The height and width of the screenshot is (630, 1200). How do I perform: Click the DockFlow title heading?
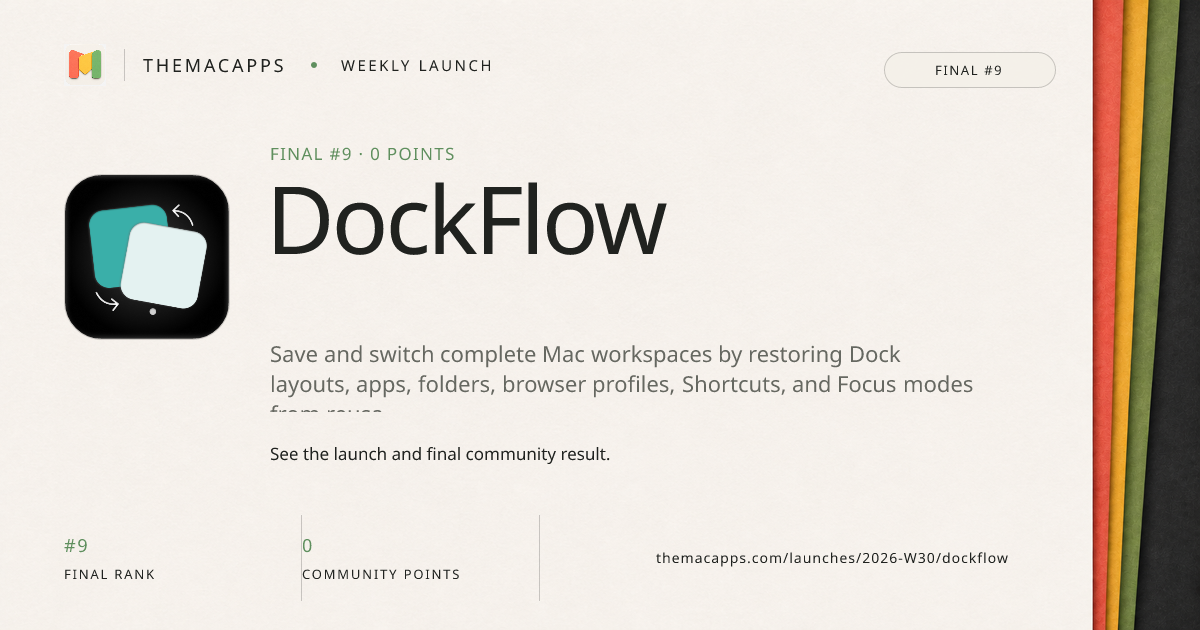coord(467,220)
